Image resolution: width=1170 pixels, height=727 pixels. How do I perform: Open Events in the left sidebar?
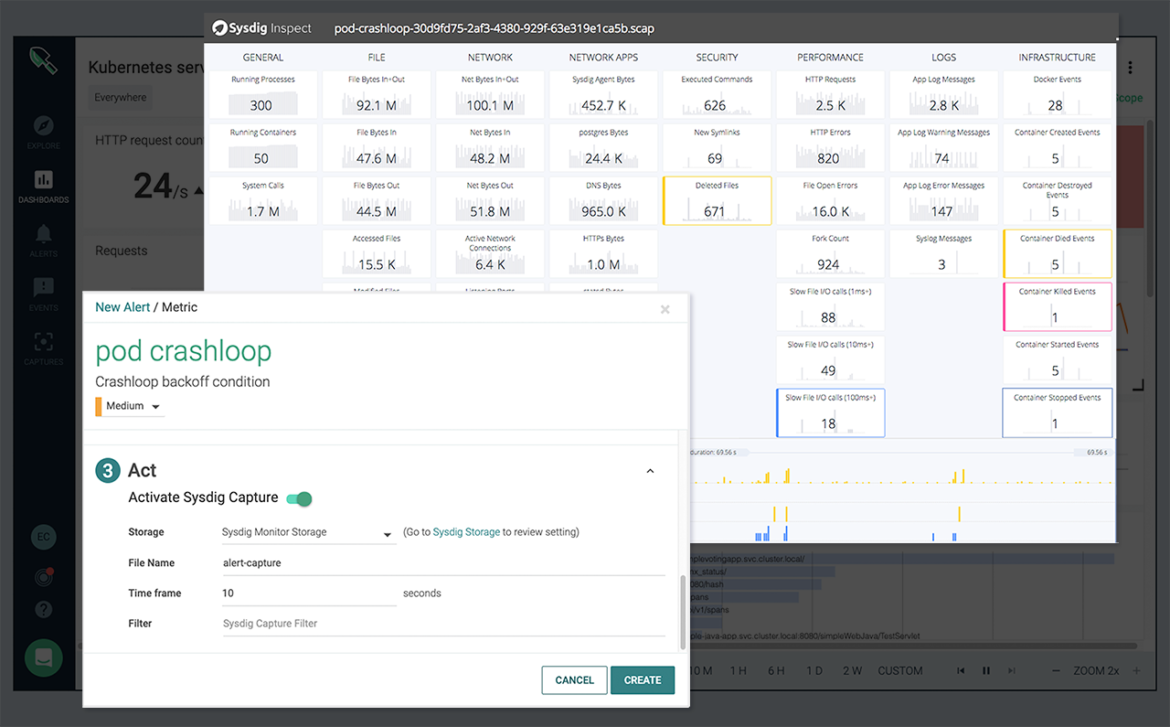click(43, 294)
